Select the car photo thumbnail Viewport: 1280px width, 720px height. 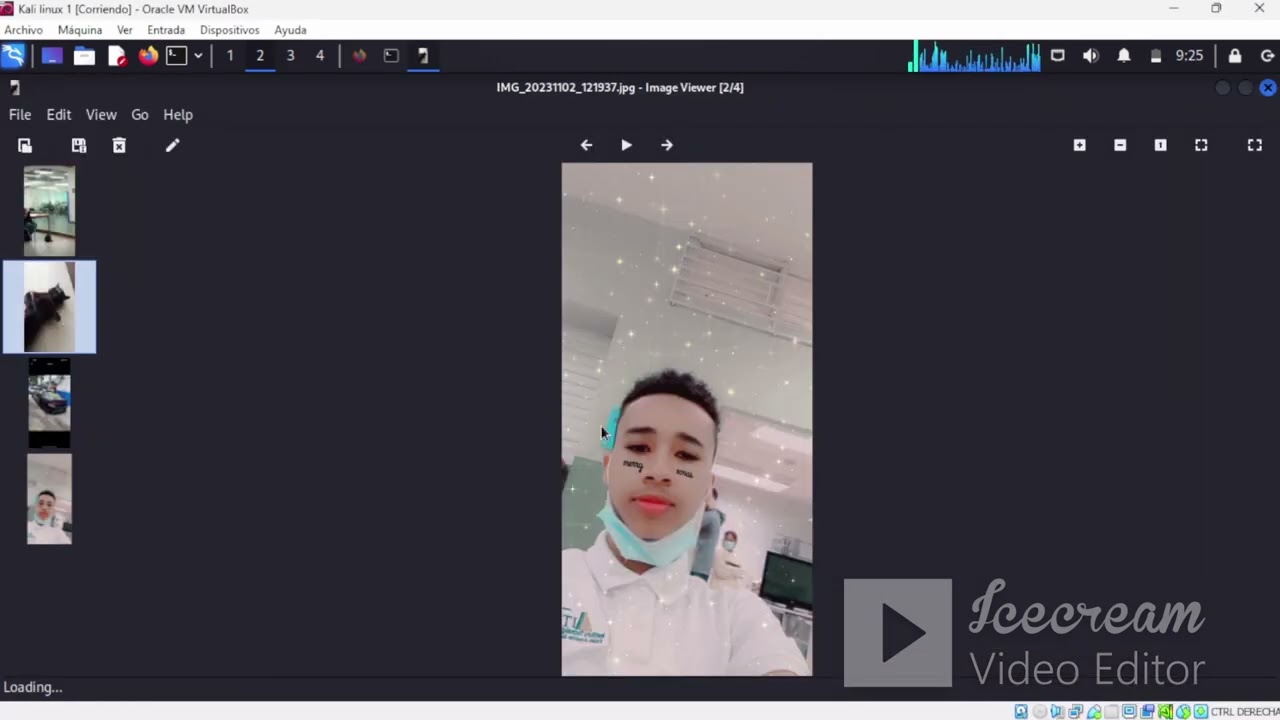pyautogui.click(x=49, y=402)
